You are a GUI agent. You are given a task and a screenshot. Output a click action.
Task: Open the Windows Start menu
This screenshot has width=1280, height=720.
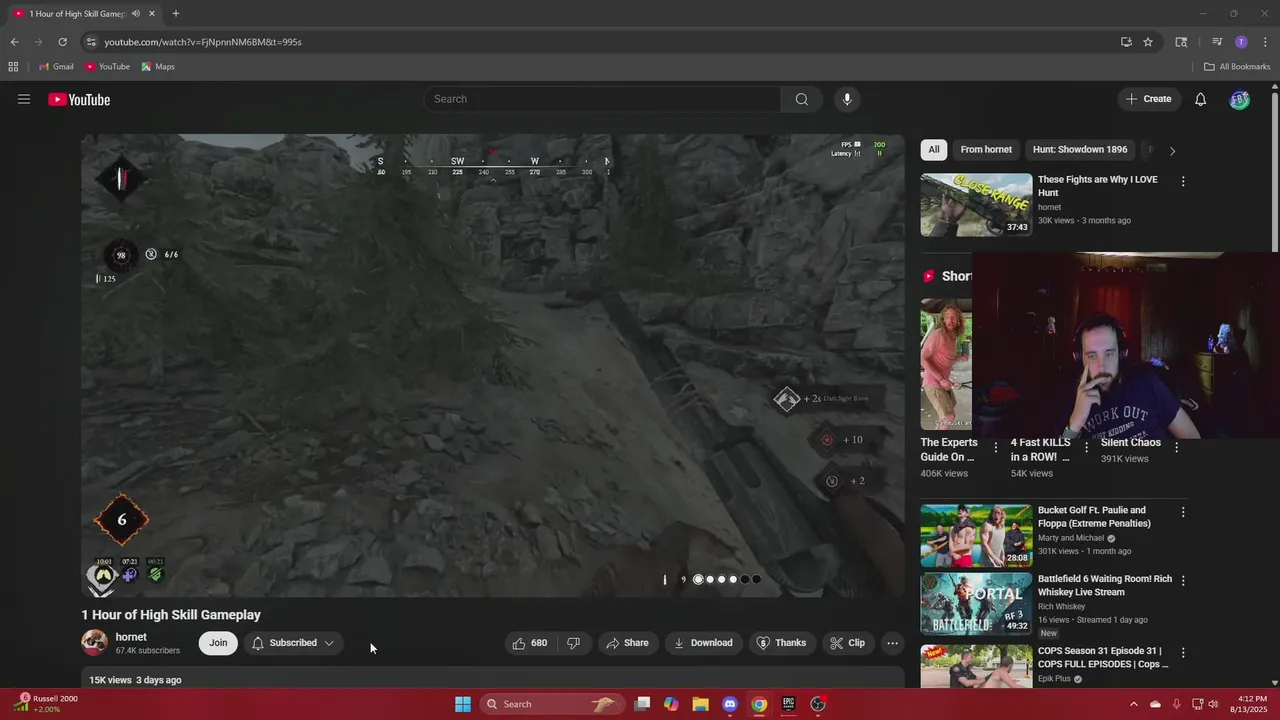coord(463,704)
